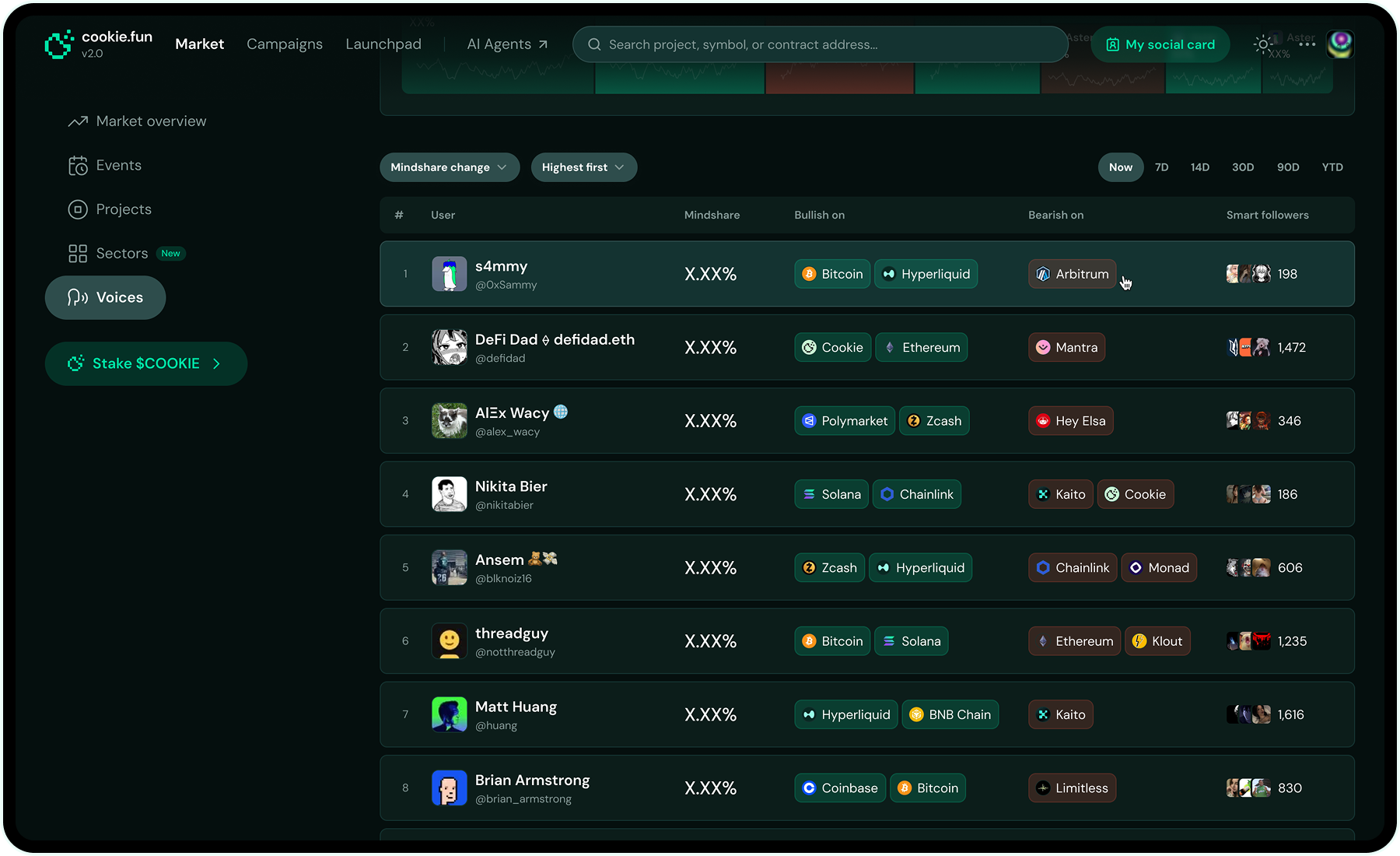Image resolution: width=1400 pixels, height=856 pixels.
Task: Go to Market overview
Action: tap(138, 121)
